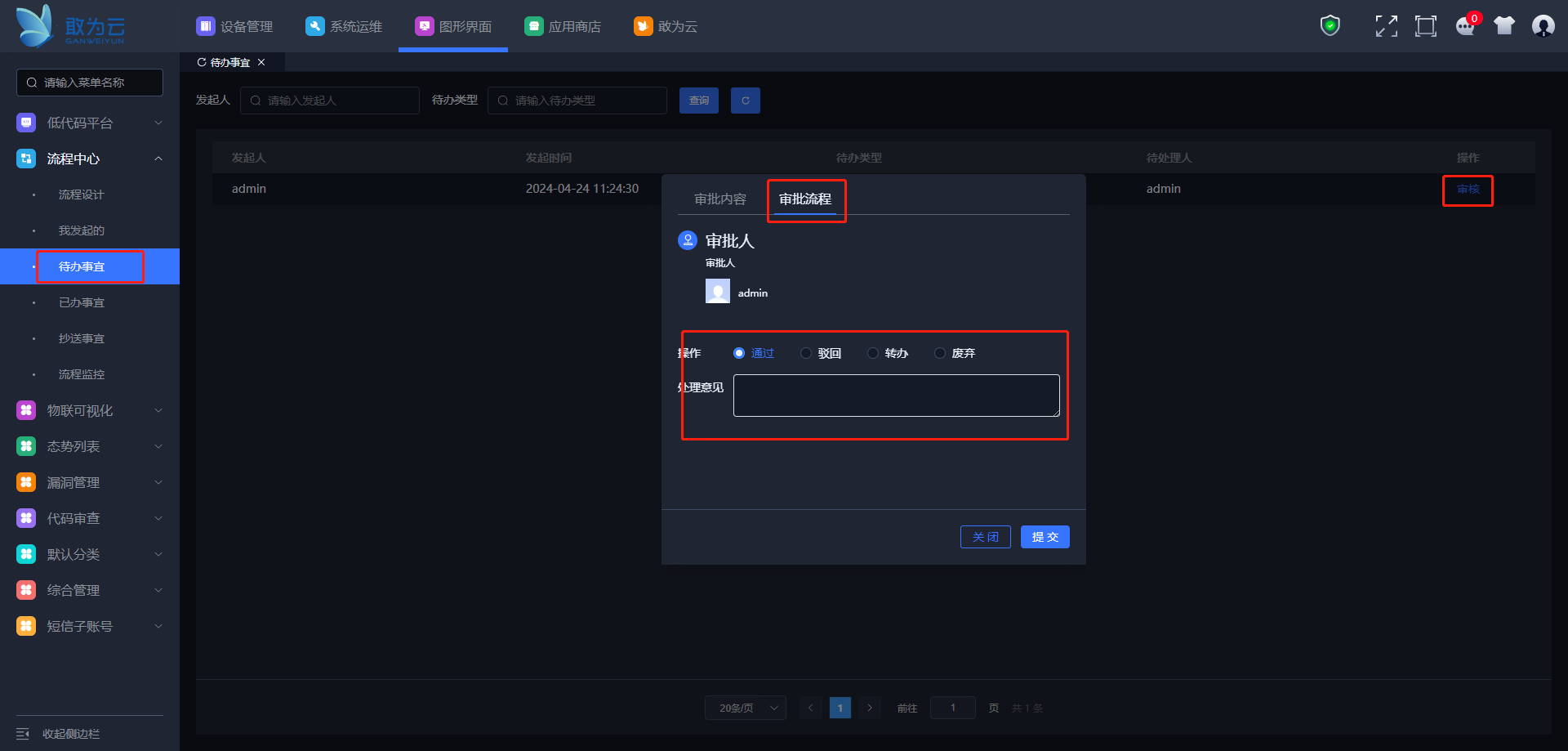The height and width of the screenshot is (751, 1568).
Task: Click the screen frame icon in header
Action: (x=1425, y=26)
